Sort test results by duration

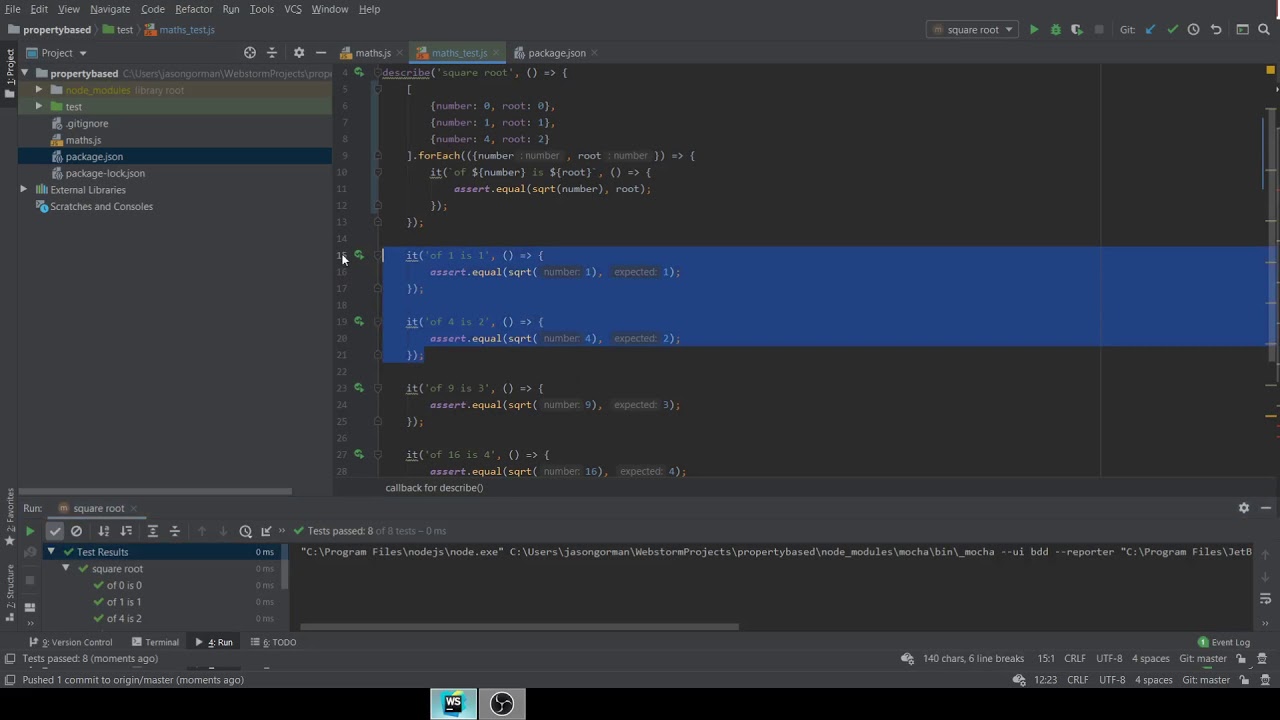coord(126,531)
